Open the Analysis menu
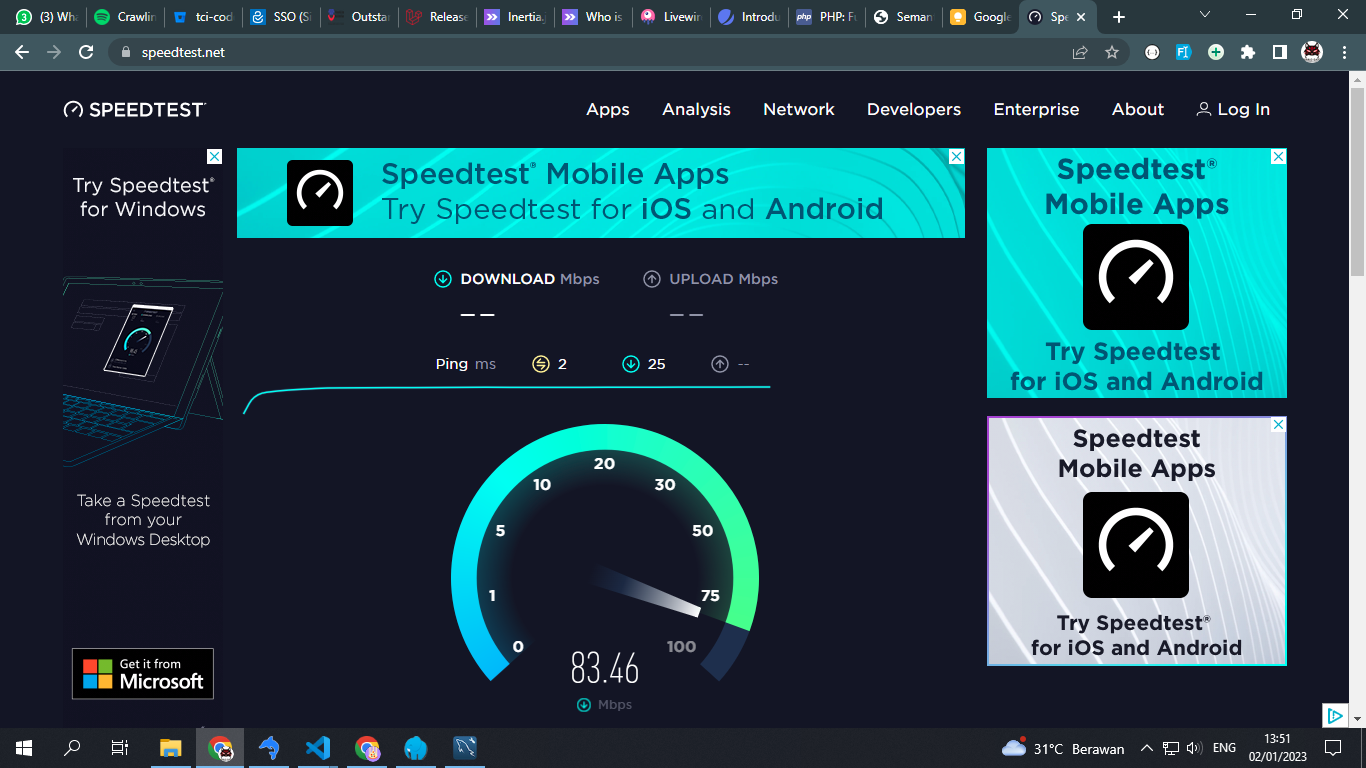The height and width of the screenshot is (768, 1366). 696,109
